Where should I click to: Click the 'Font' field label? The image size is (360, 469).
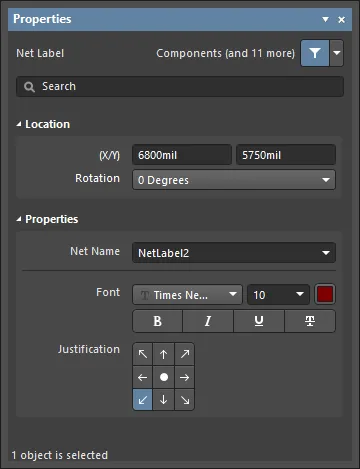point(108,292)
